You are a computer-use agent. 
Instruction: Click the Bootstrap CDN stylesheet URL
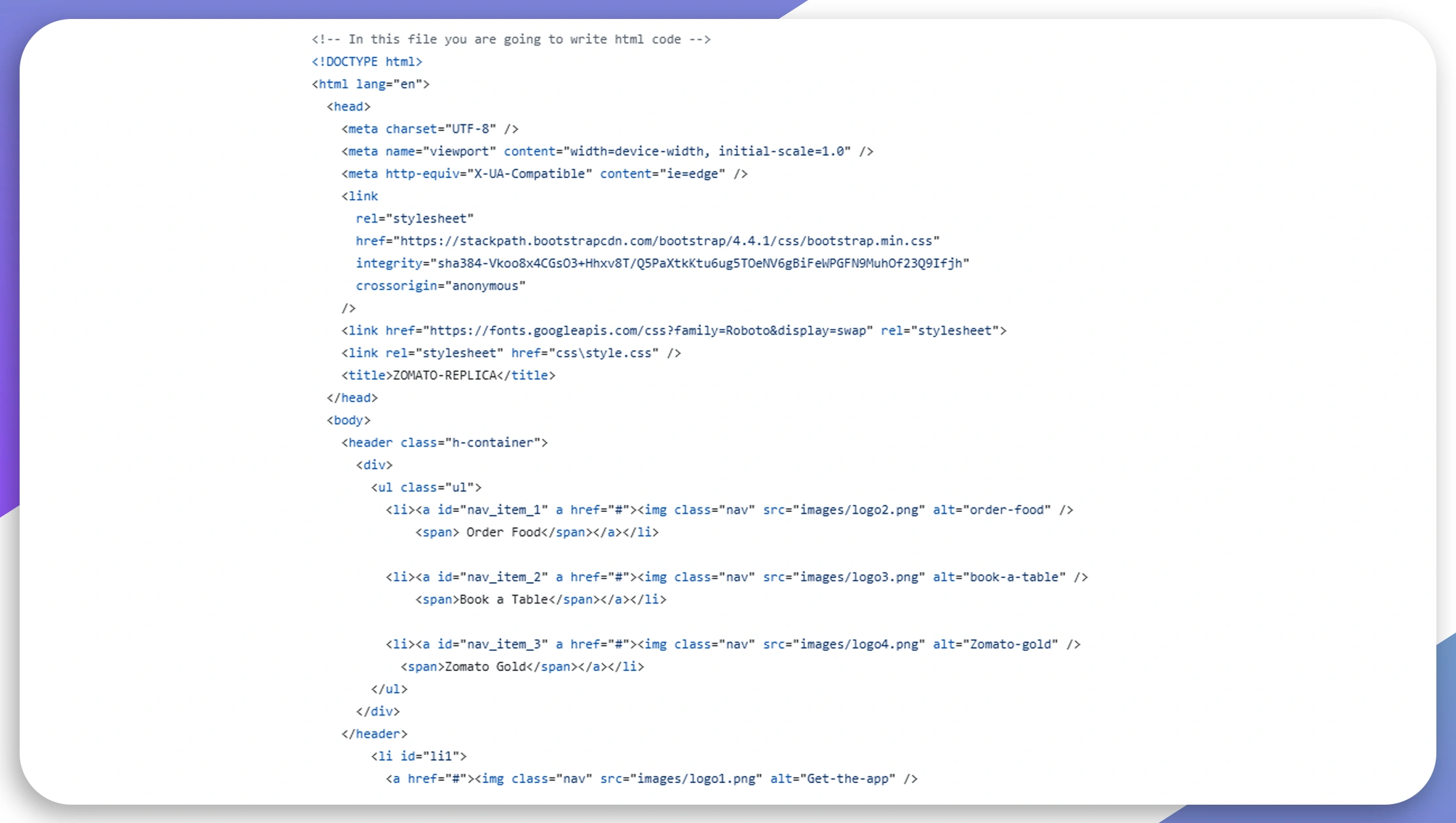pos(665,241)
